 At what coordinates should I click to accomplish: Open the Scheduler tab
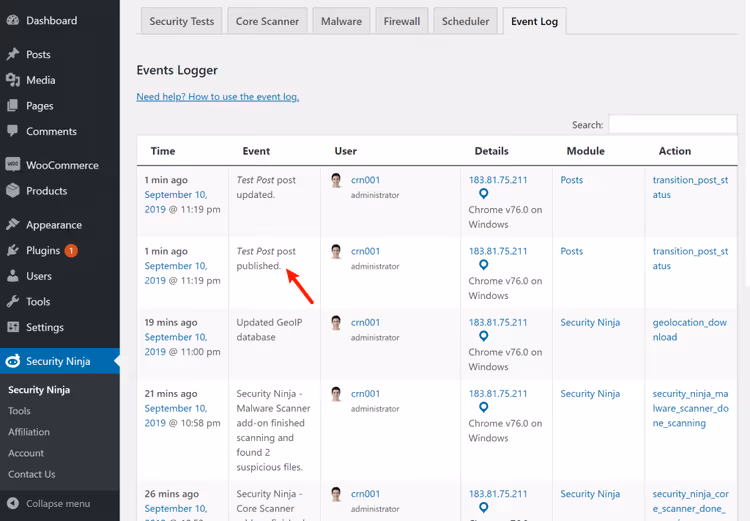pos(465,21)
